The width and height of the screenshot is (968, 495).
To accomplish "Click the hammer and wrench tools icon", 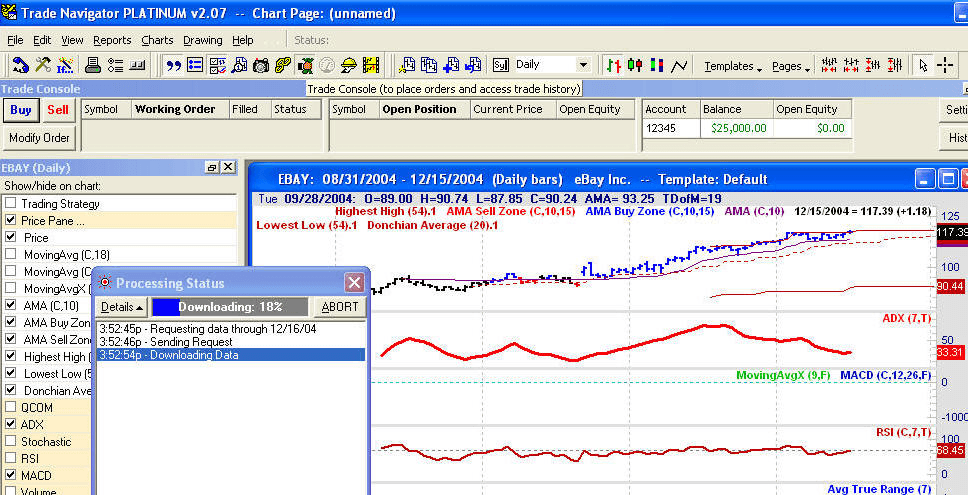I will click(x=43, y=65).
